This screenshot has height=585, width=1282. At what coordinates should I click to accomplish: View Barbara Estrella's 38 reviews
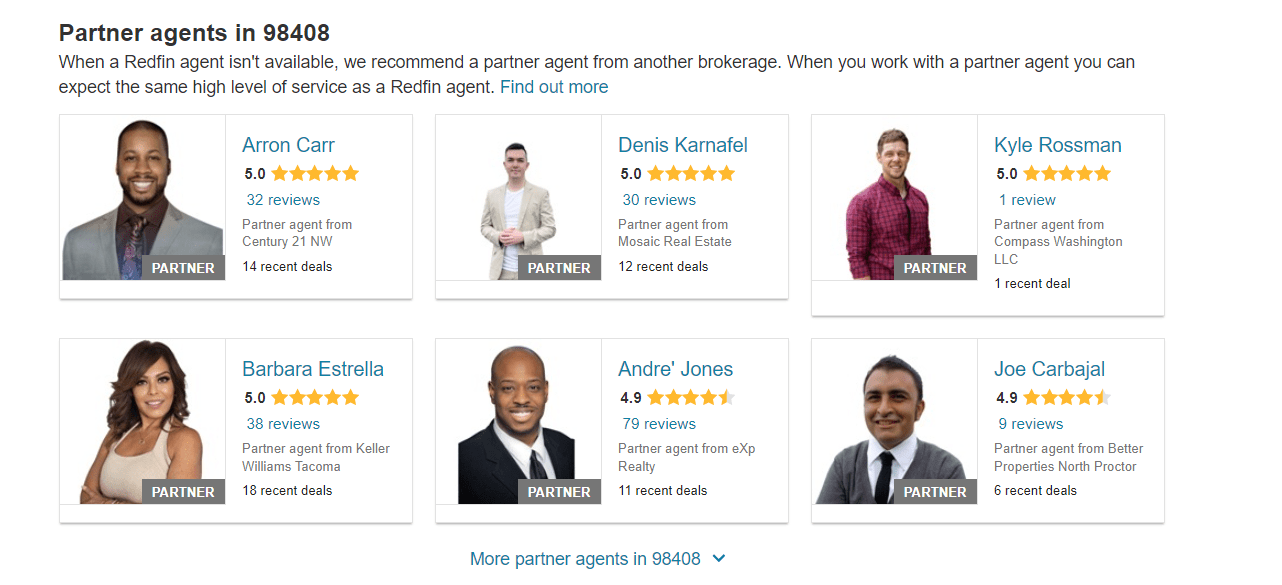tap(283, 423)
